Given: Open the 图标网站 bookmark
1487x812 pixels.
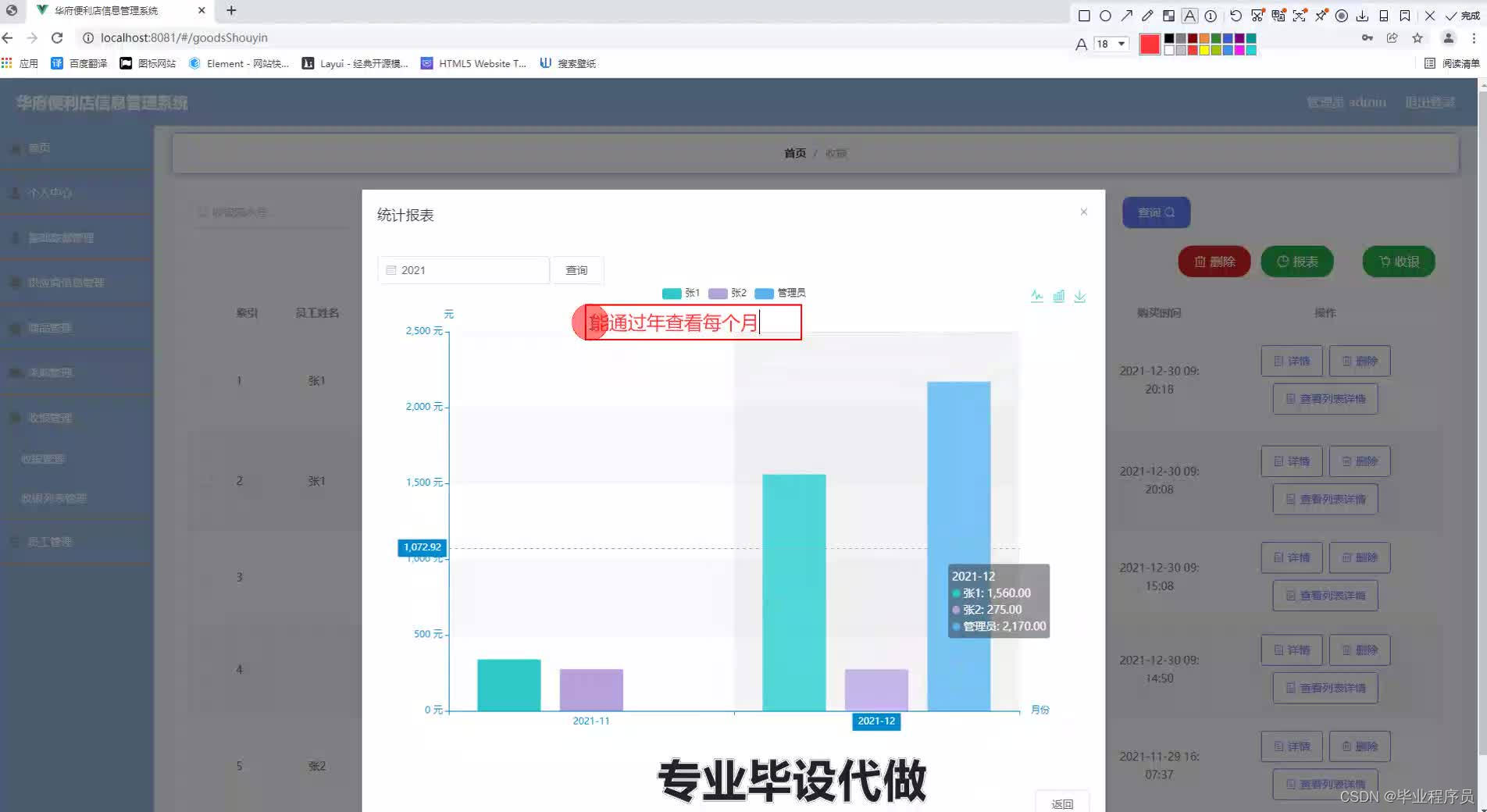Looking at the screenshot, I should click(148, 63).
